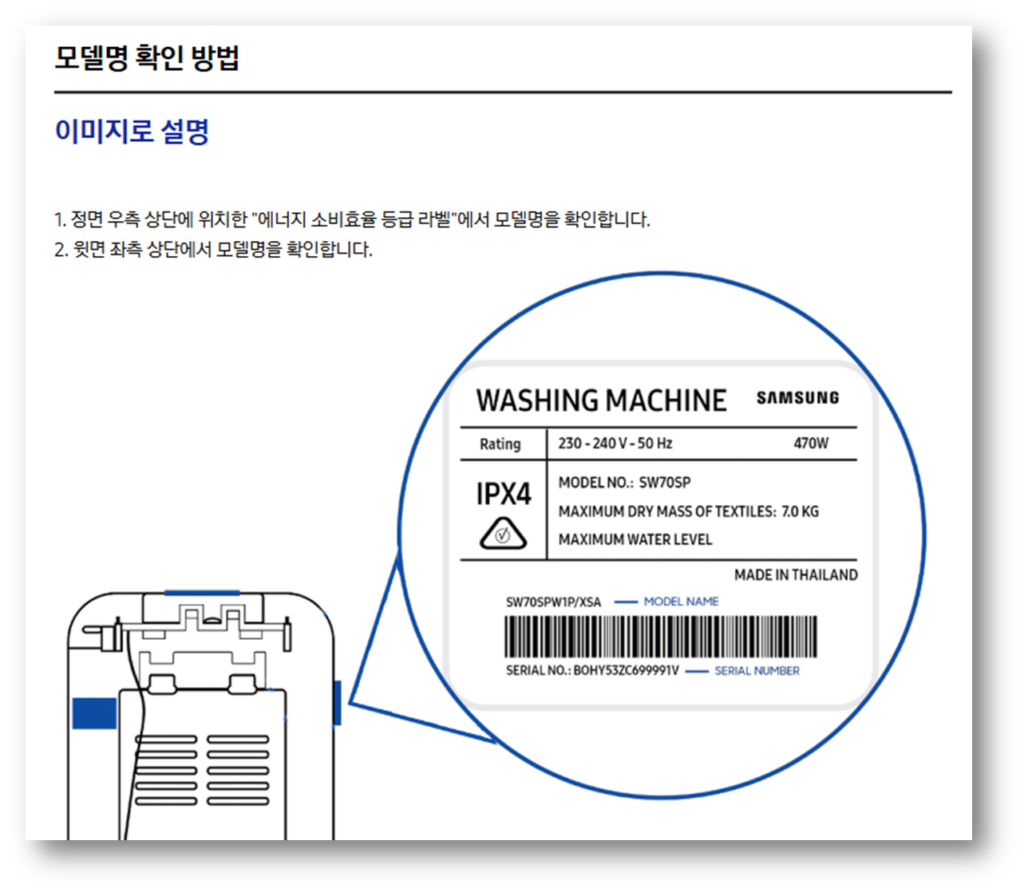The image size is (1024, 892).
Task: Click the heading '모델명 확인 방법'
Action: pos(147,58)
